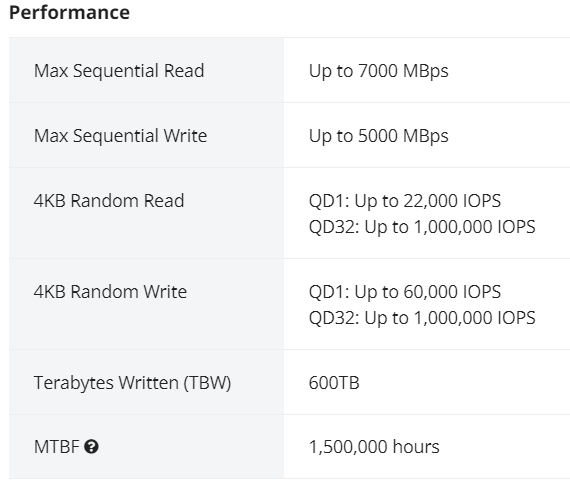
Task: Click the Up to 7000 MBps value
Action: [378, 71]
